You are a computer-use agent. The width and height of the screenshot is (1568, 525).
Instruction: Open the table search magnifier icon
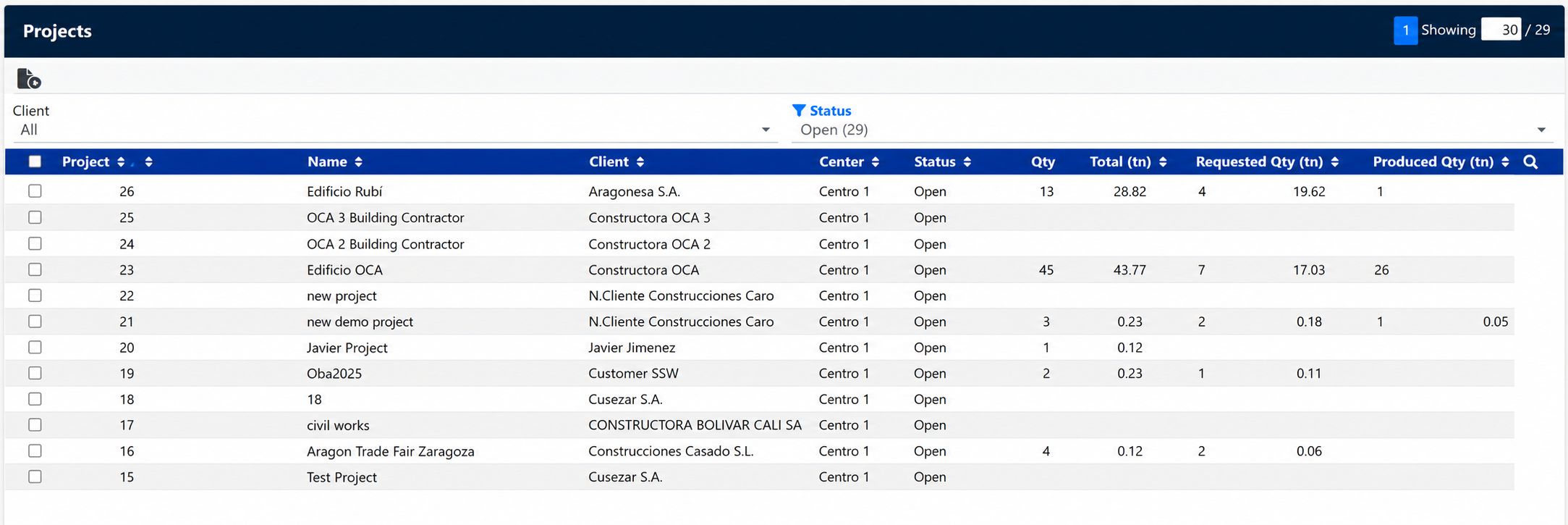coord(1530,162)
